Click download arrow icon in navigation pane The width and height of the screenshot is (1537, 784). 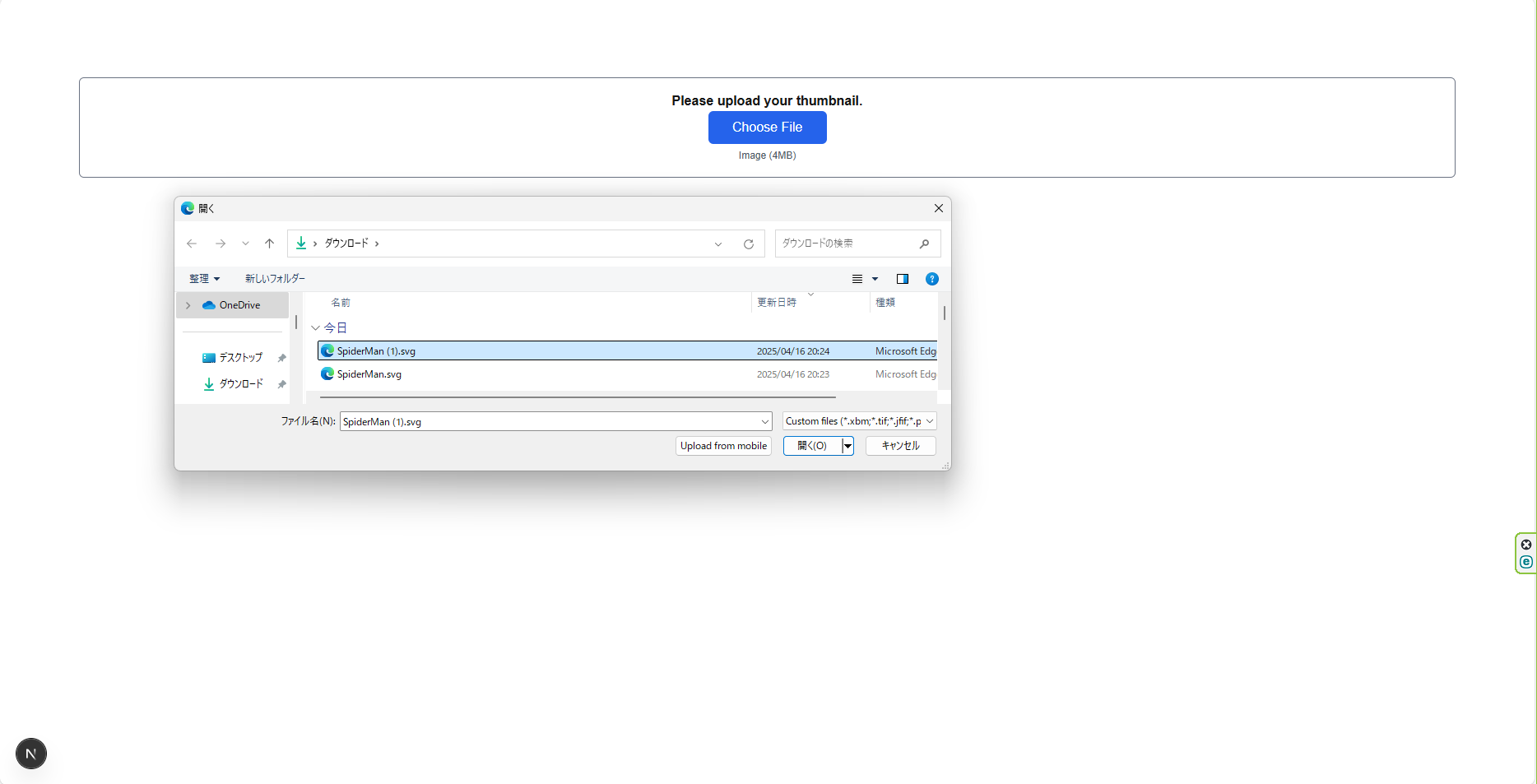coord(209,384)
